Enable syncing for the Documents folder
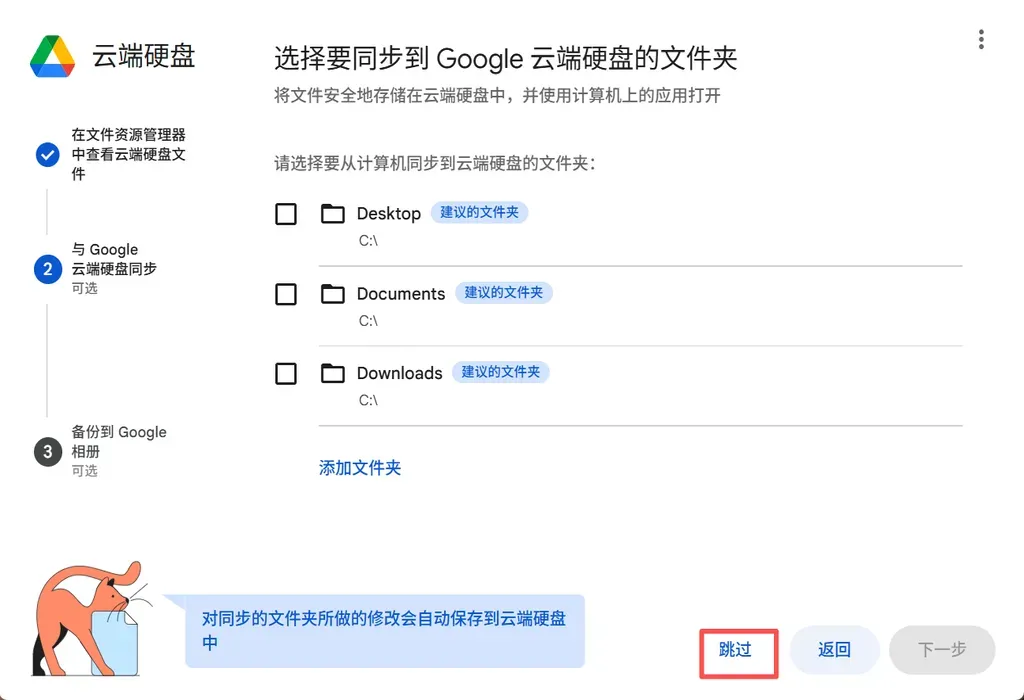The width and height of the screenshot is (1024, 700). (286, 294)
